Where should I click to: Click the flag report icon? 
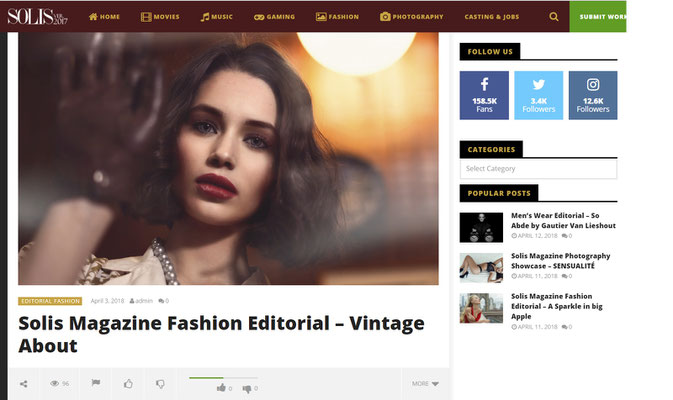tap(96, 382)
